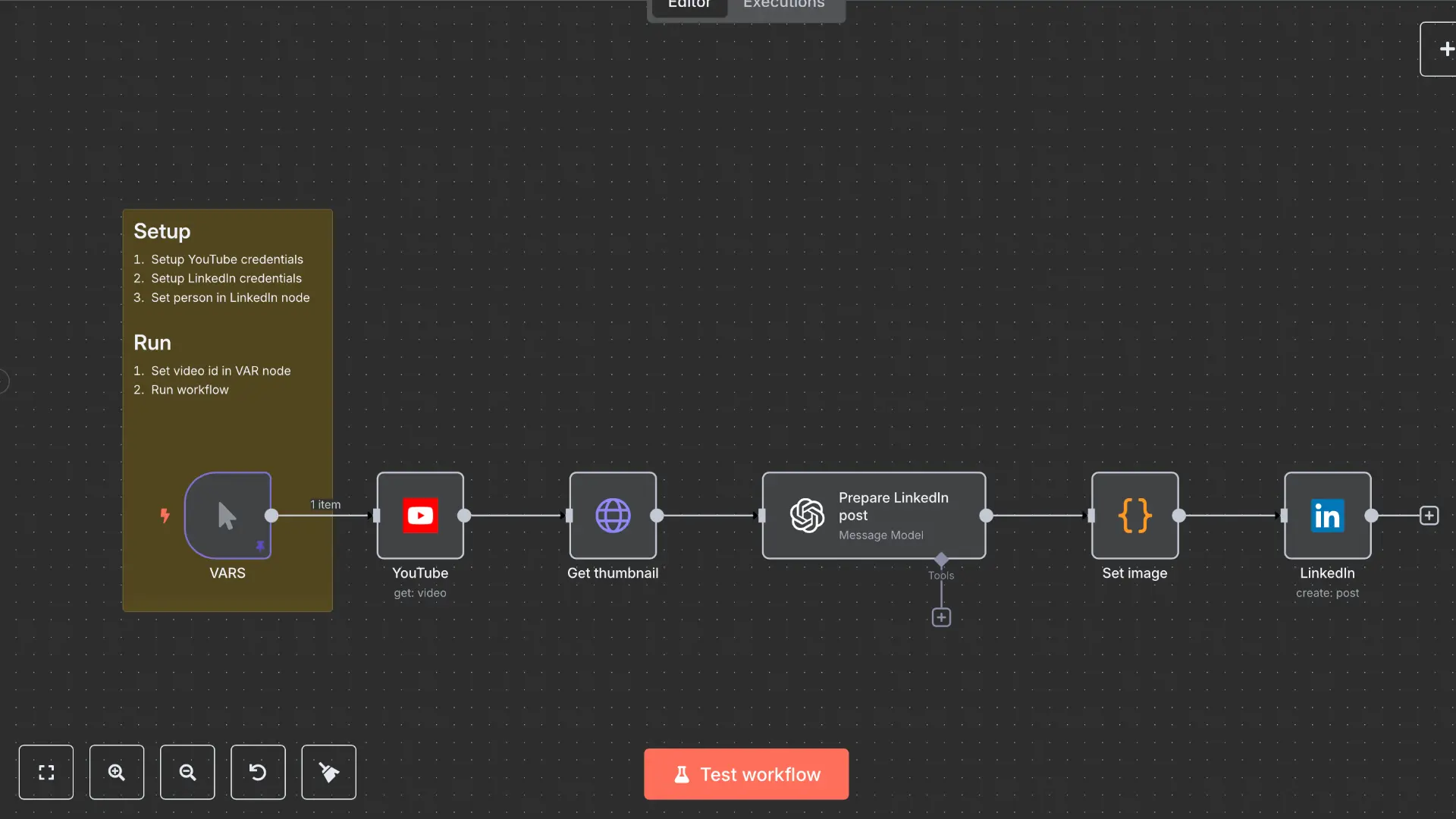Viewport: 1456px width, 819px height.
Task: Add node after the LinkedIn output
Action: [x=1429, y=516]
